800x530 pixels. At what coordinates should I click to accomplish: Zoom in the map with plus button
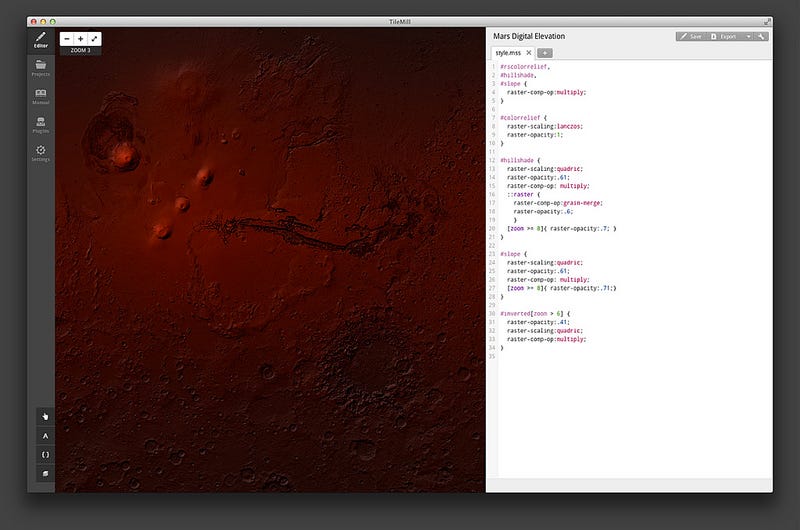[x=81, y=39]
